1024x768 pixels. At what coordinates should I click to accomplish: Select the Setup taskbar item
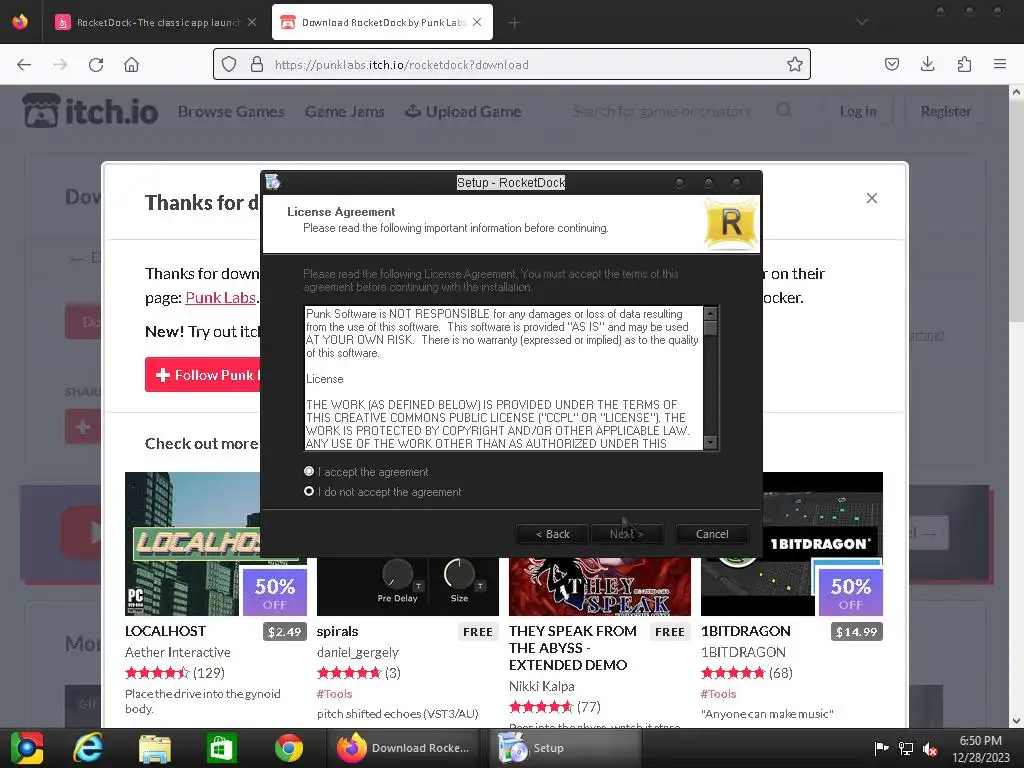tap(566, 748)
